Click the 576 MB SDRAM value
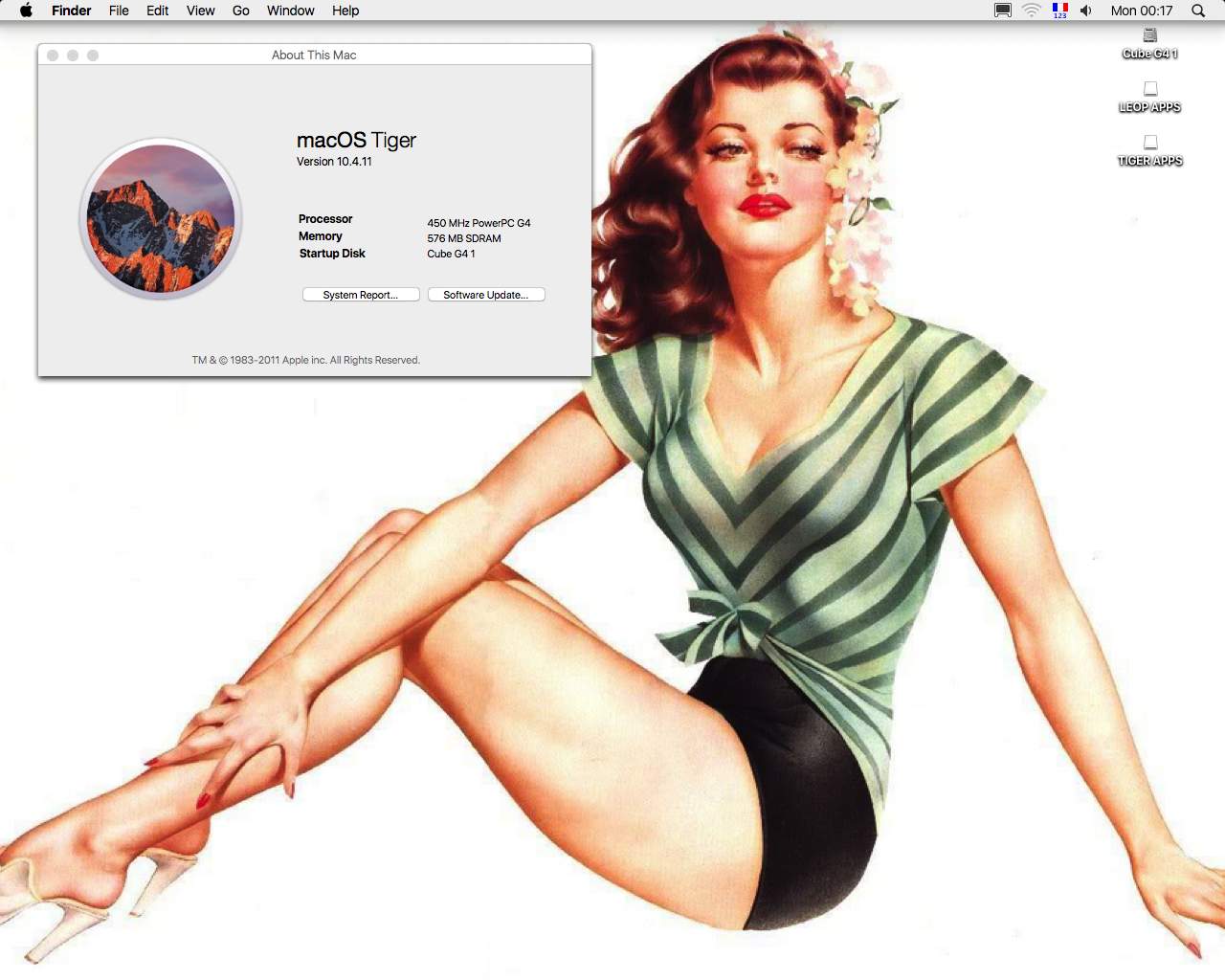1225x980 pixels. pos(464,238)
